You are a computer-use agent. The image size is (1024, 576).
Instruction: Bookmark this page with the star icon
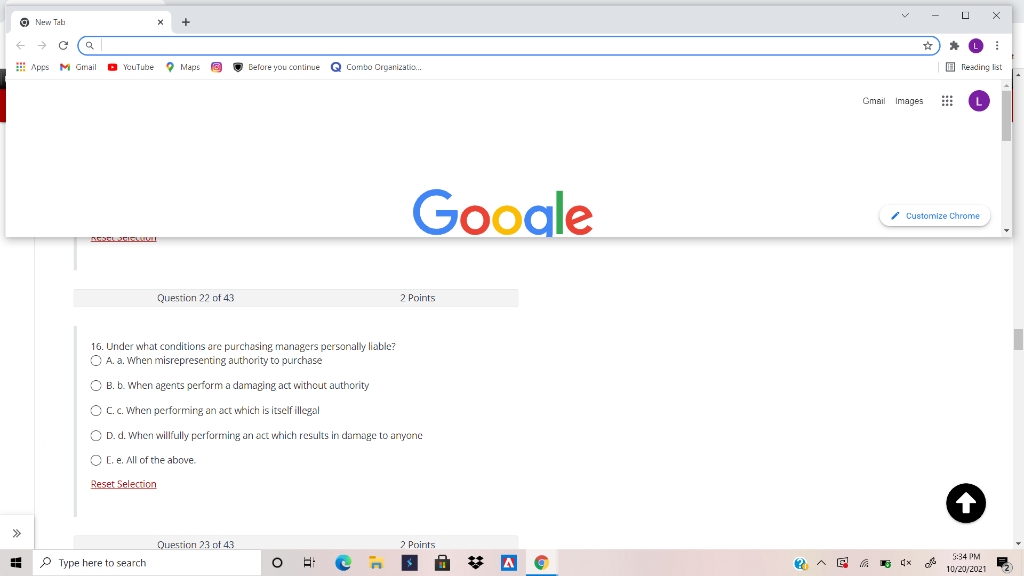click(927, 45)
